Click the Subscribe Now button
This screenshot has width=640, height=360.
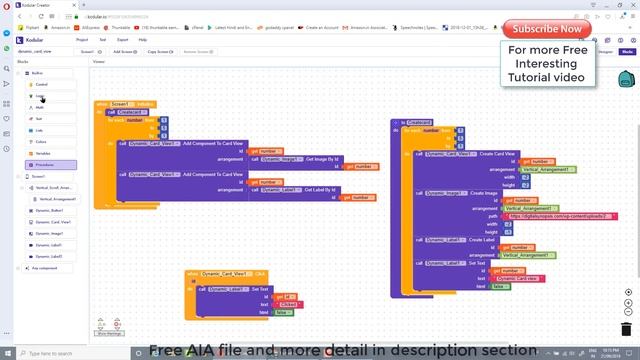click(547, 29)
